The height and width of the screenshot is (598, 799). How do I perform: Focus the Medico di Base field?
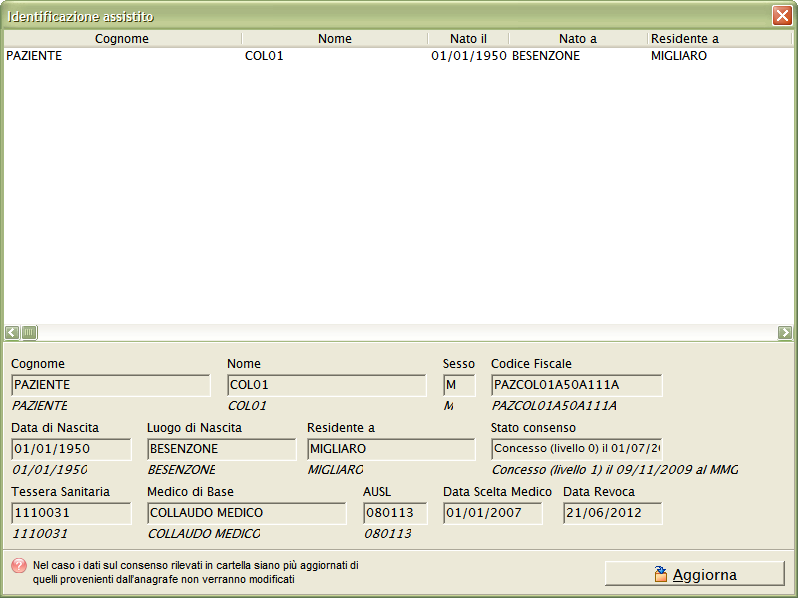tap(246, 513)
